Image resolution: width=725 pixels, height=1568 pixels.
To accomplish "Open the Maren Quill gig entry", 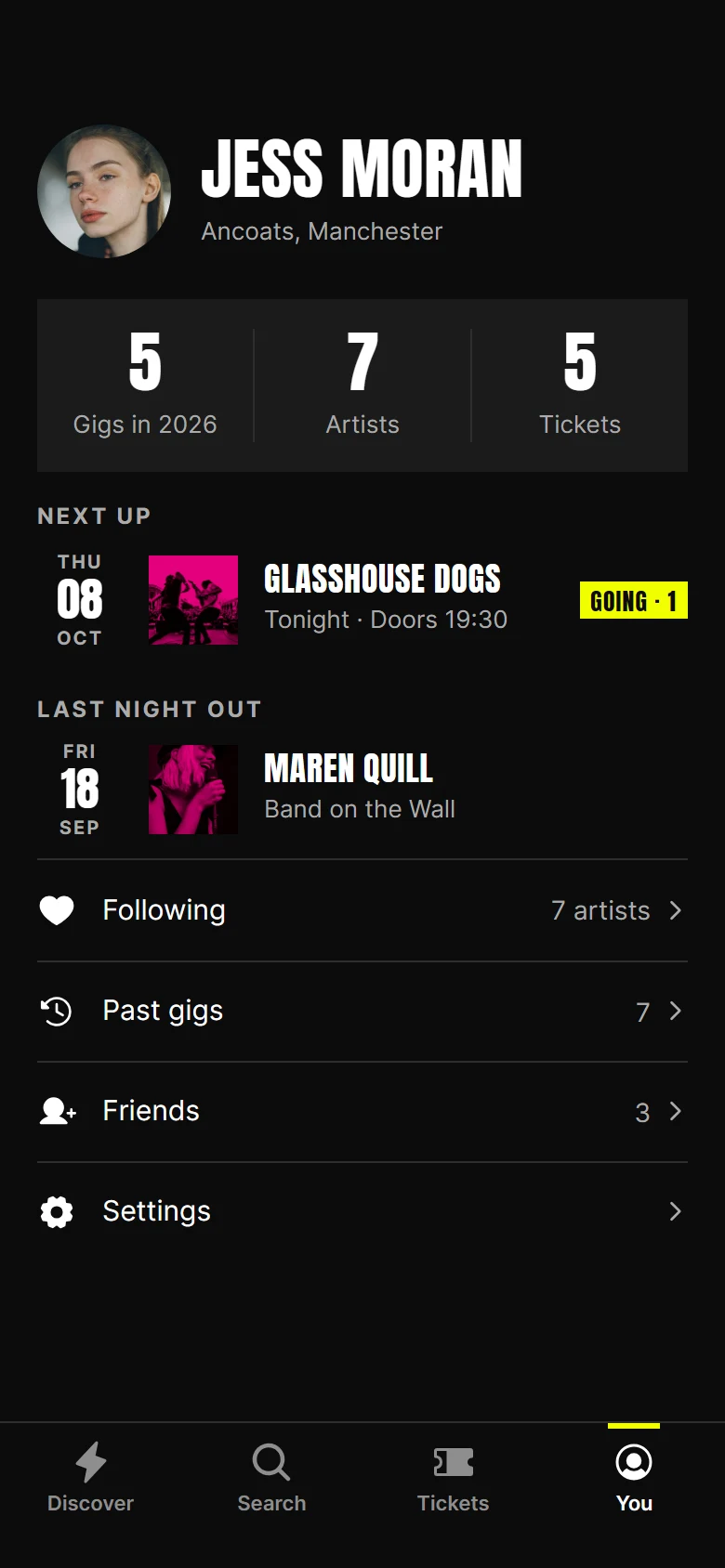I will pos(362,790).
